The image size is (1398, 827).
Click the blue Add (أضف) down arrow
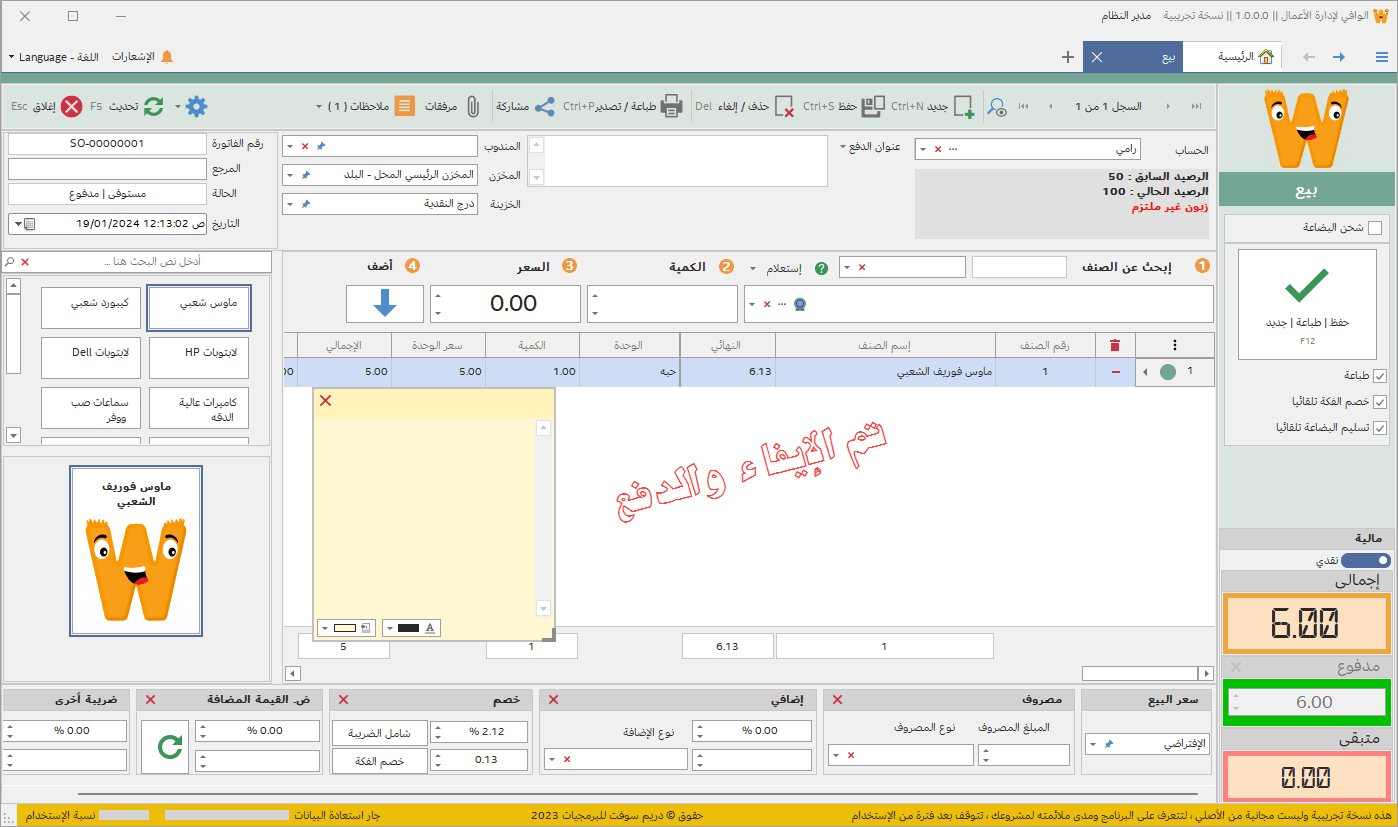pyautogui.click(x=385, y=303)
